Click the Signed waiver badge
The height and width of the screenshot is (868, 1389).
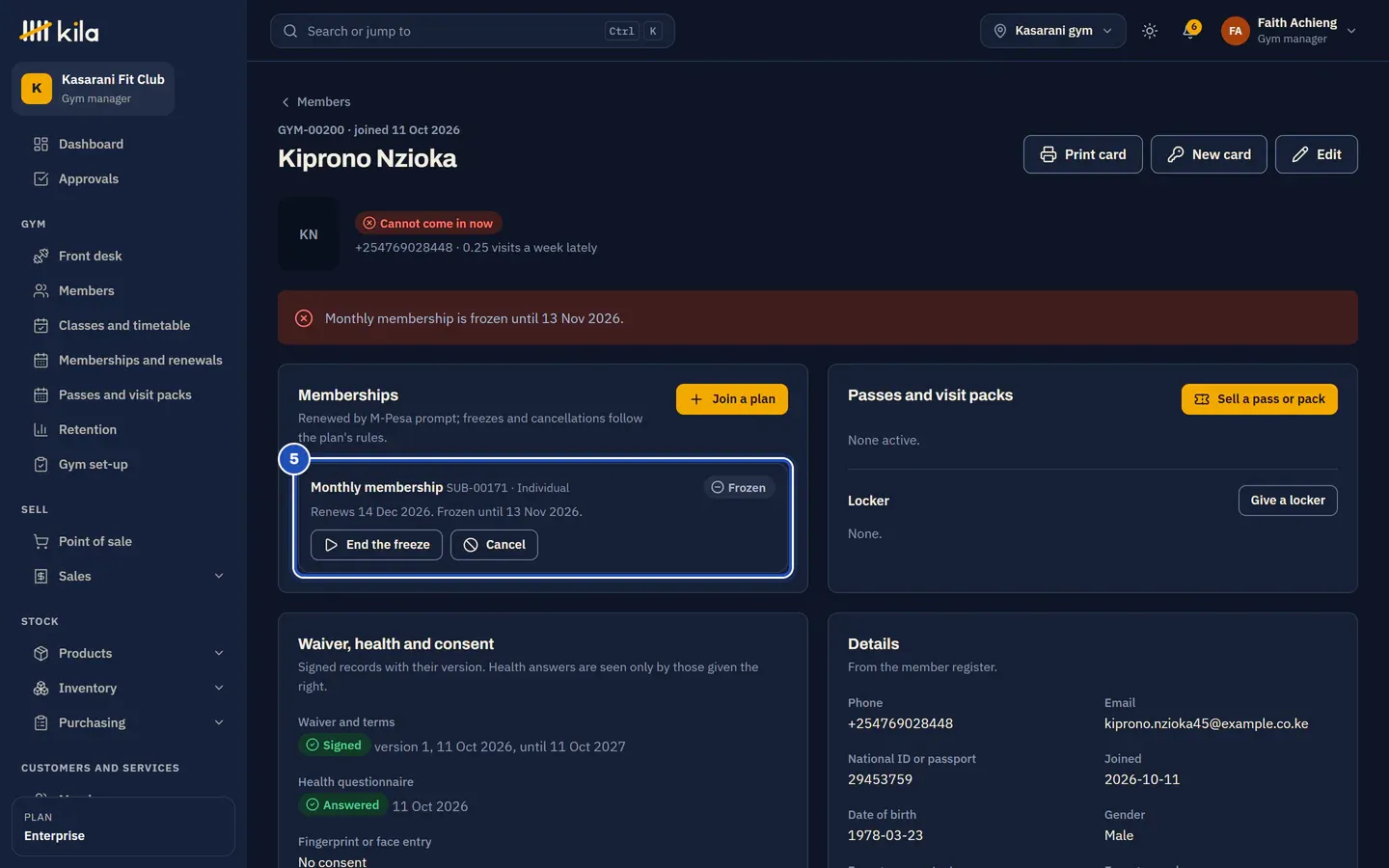pyautogui.click(x=334, y=746)
